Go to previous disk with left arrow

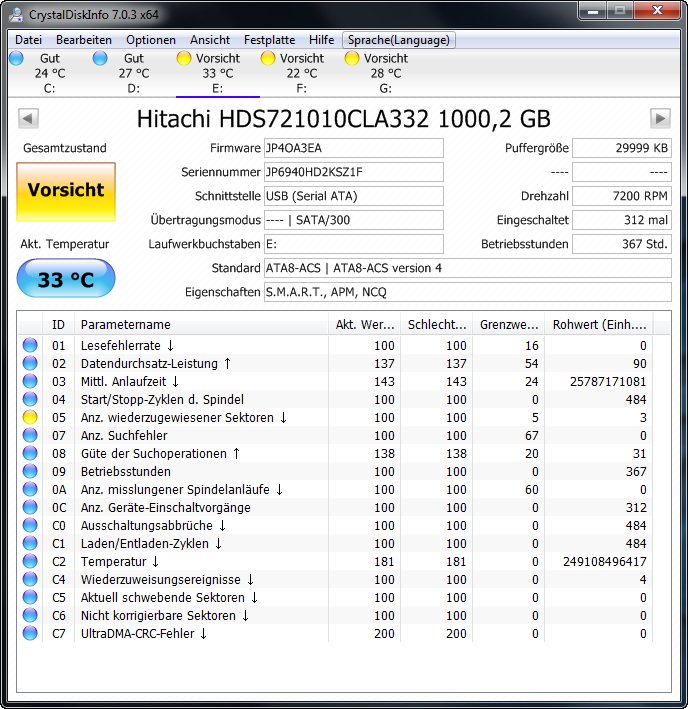(28, 118)
